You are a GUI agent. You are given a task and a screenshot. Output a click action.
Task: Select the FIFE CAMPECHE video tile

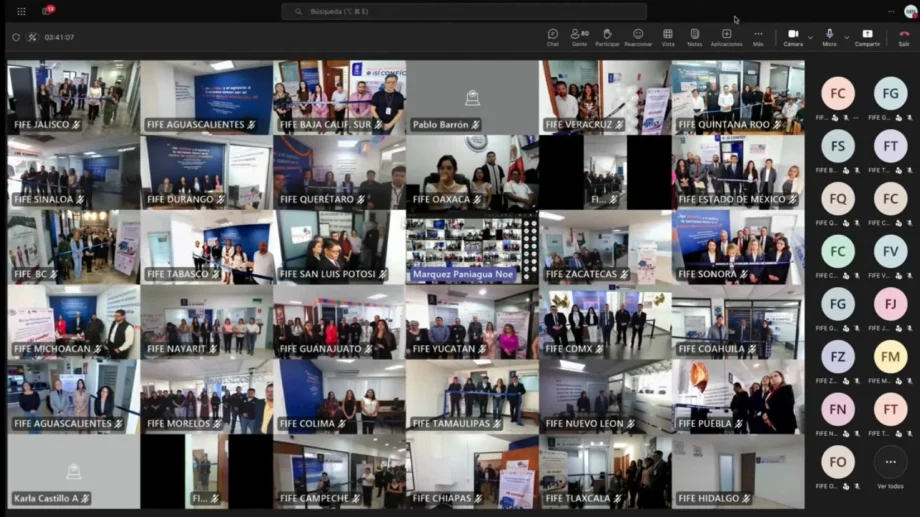pos(339,471)
